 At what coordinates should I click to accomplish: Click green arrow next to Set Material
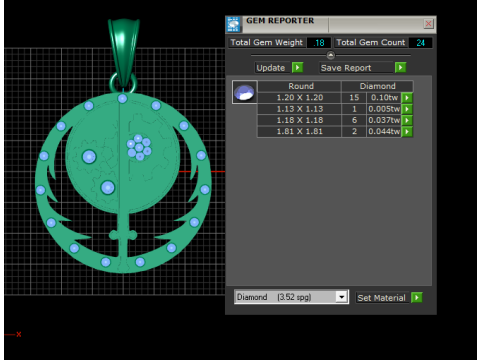coord(417,297)
